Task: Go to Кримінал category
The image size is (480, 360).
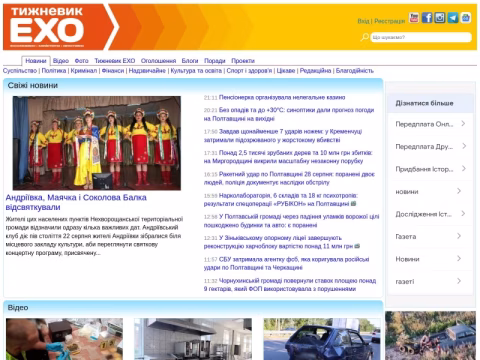Action: [x=84, y=71]
